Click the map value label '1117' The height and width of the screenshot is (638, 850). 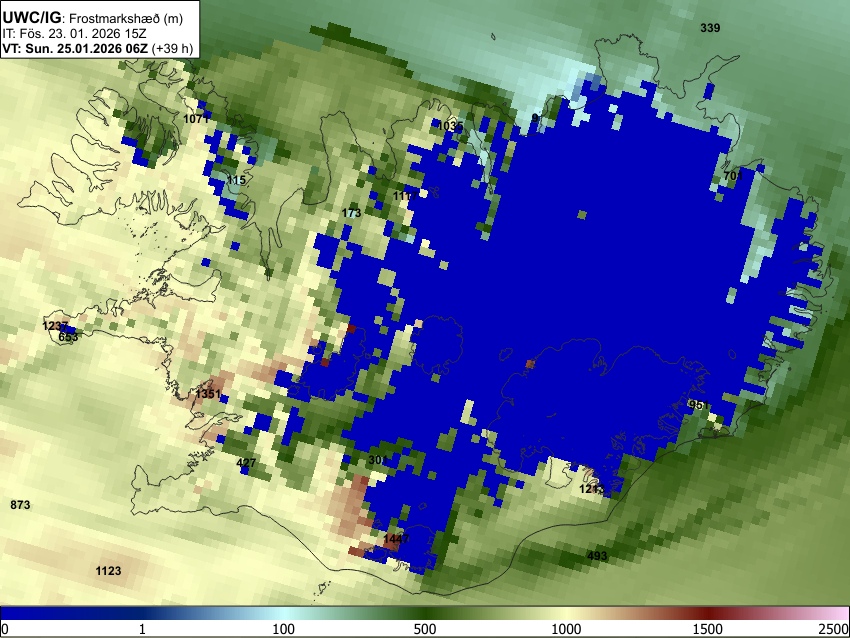(405, 196)
